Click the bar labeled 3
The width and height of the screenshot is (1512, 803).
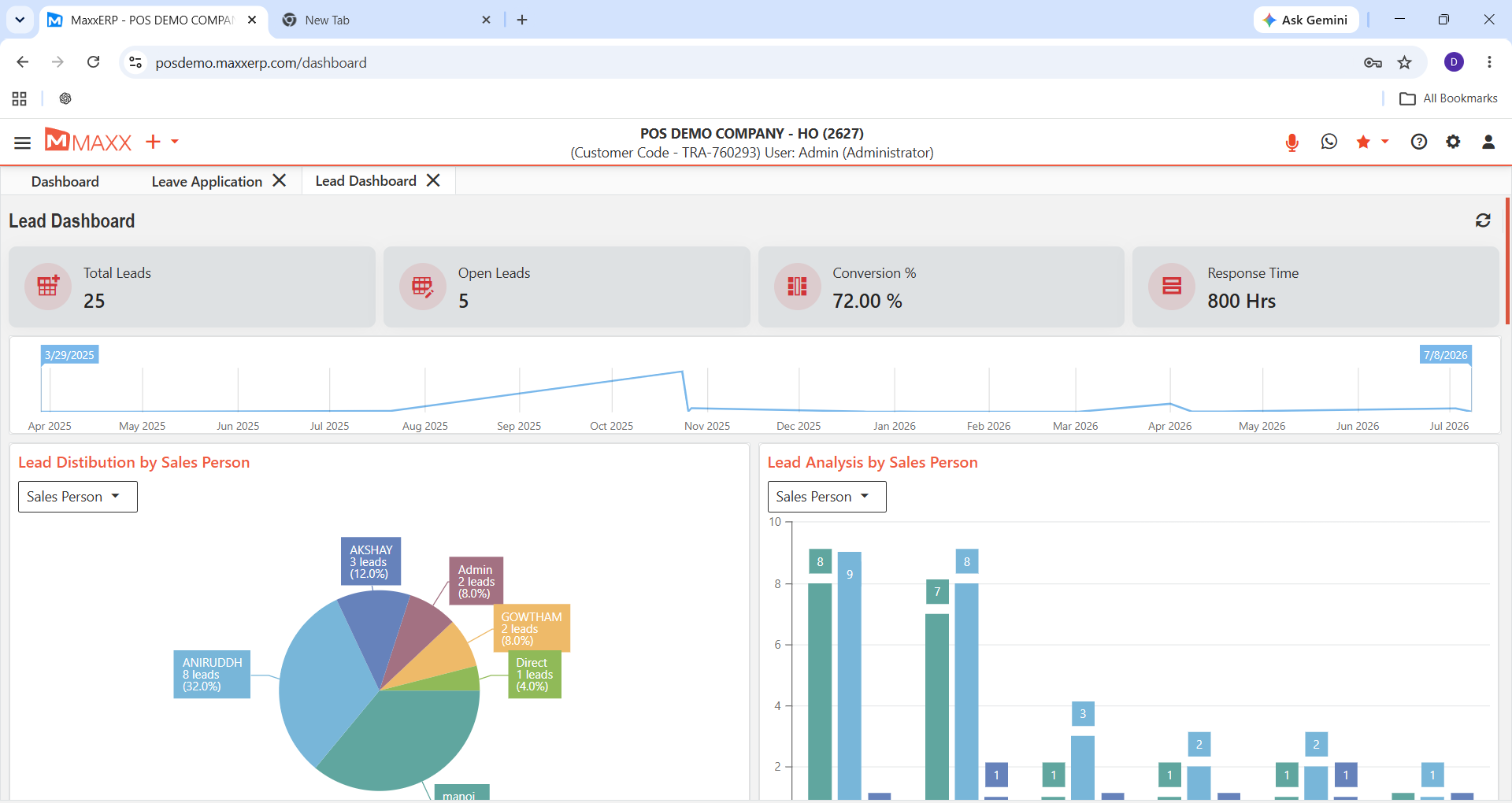[x=1083, y=768]
